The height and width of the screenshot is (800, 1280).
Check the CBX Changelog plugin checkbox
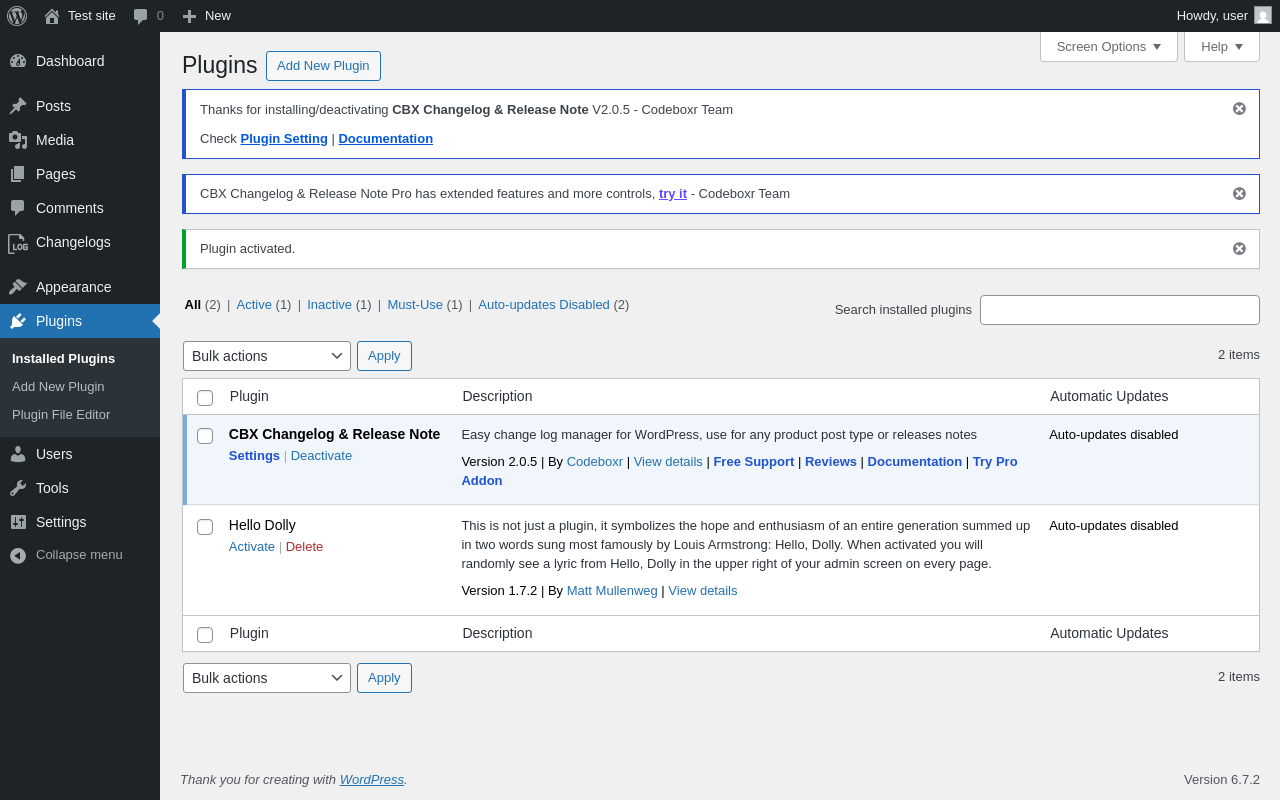[205, 436]
